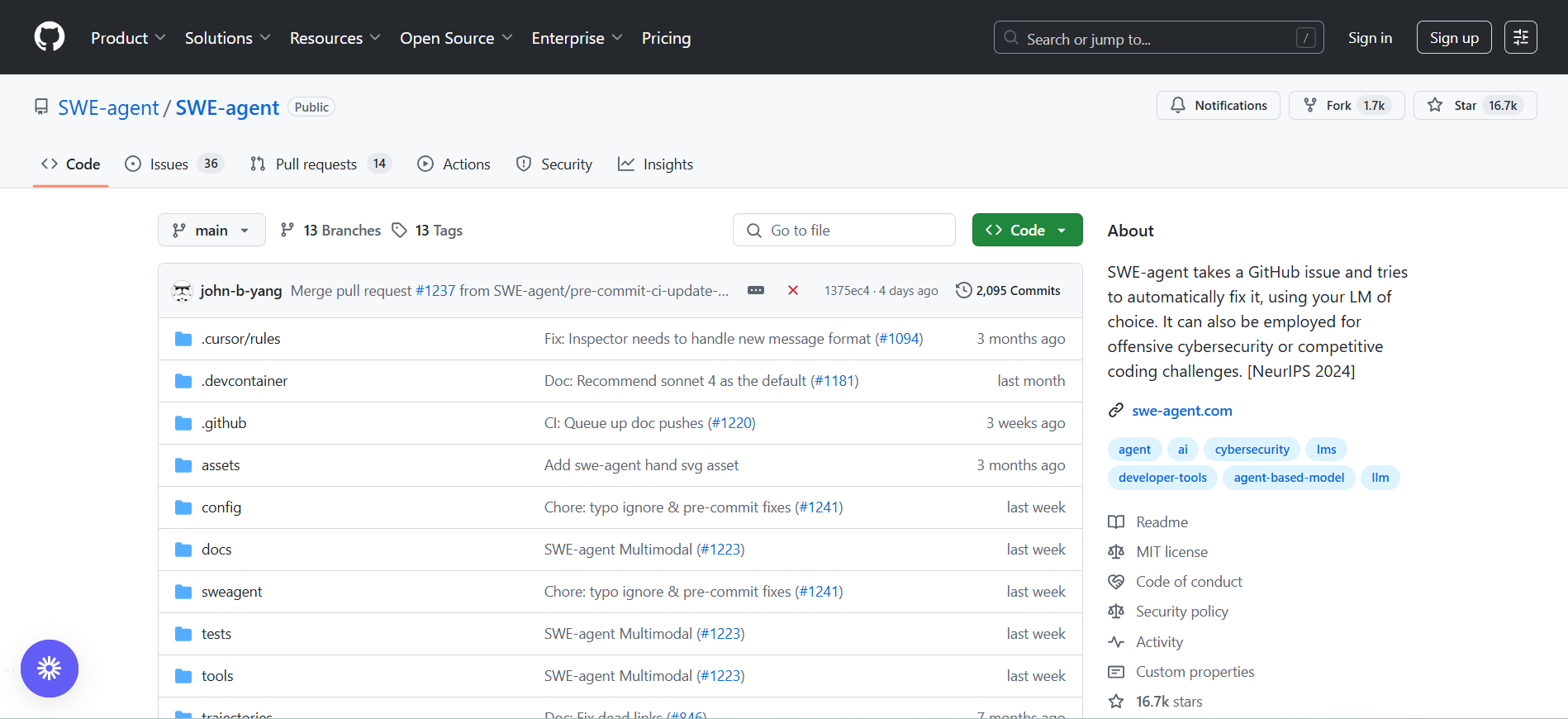Select the agent-based-model topic tag

point(1289,477)
